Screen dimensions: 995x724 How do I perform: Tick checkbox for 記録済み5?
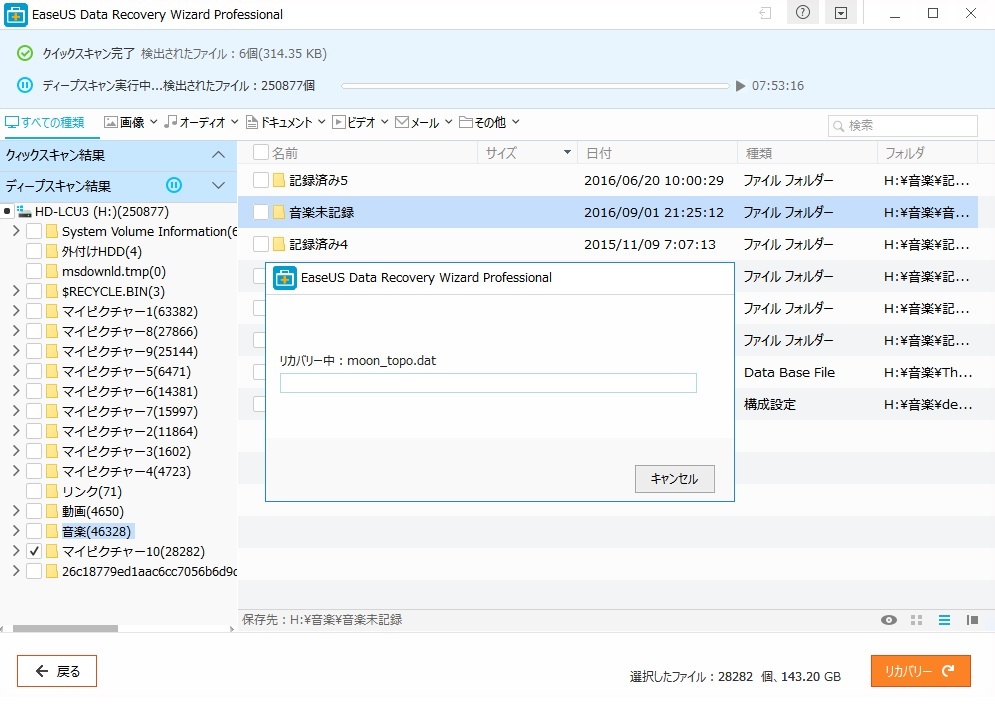pos(260,180)
